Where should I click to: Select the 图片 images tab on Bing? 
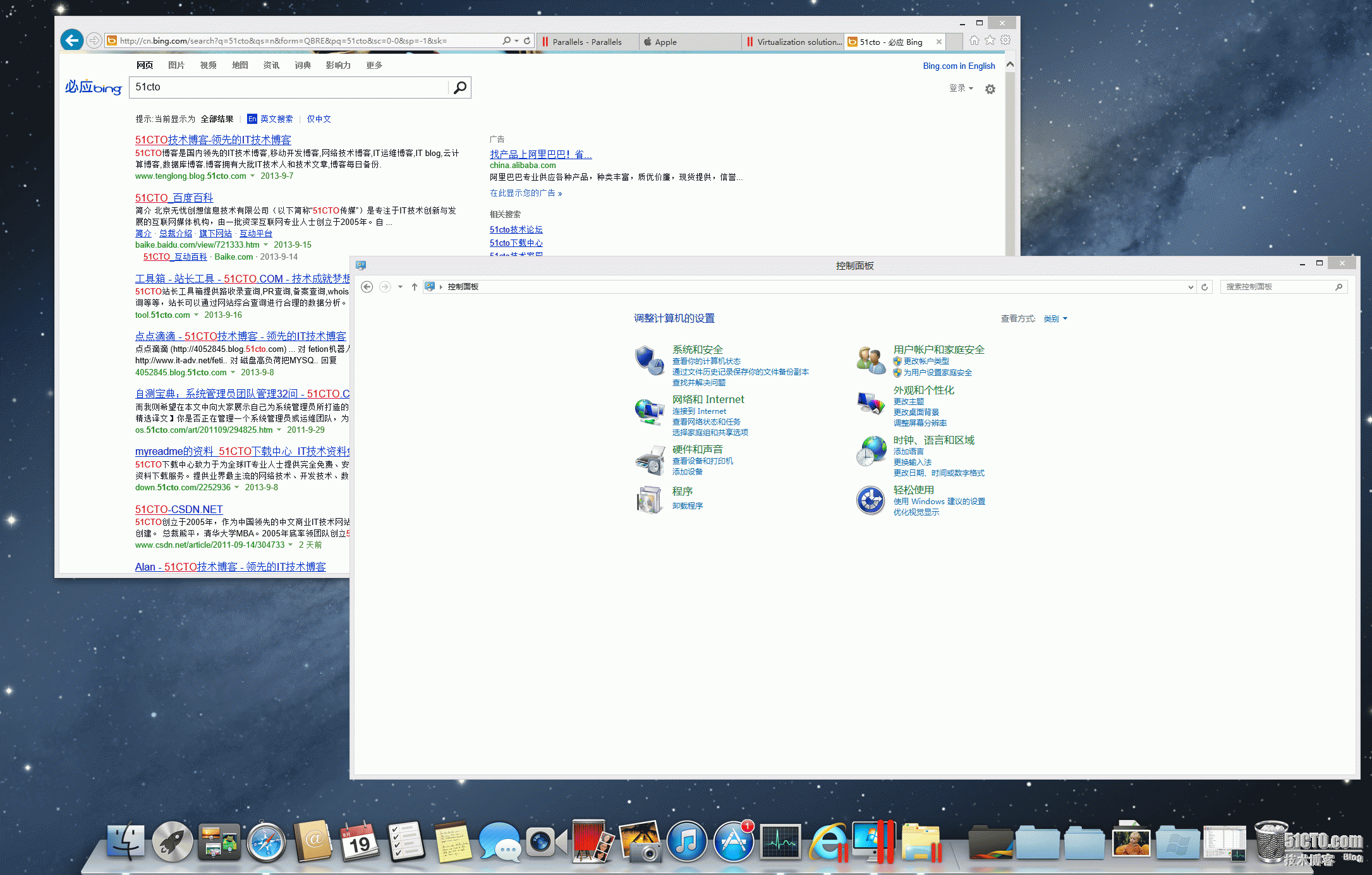176,65
